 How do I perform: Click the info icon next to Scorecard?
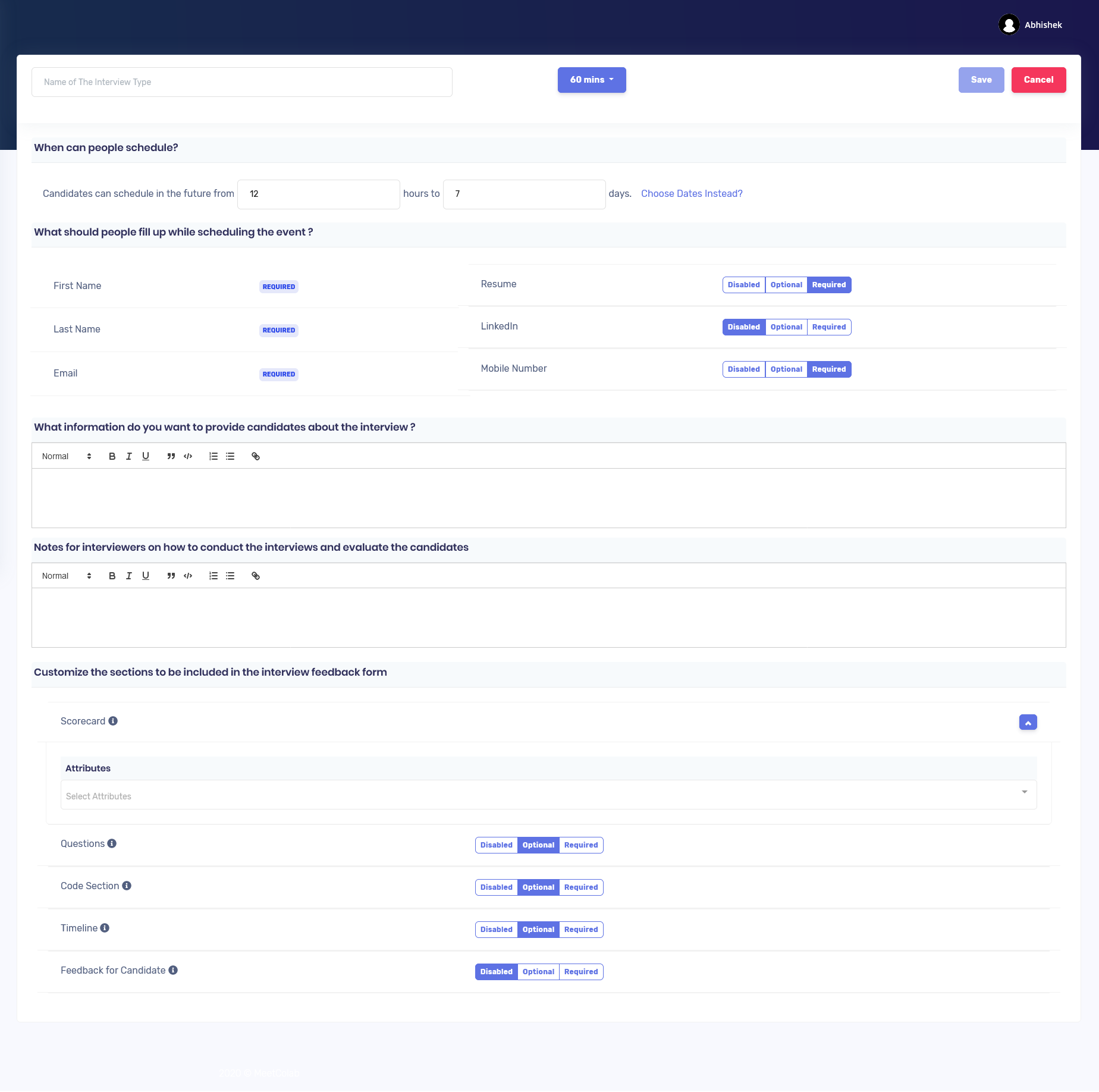pyautogui.click(x=113, y=721)
